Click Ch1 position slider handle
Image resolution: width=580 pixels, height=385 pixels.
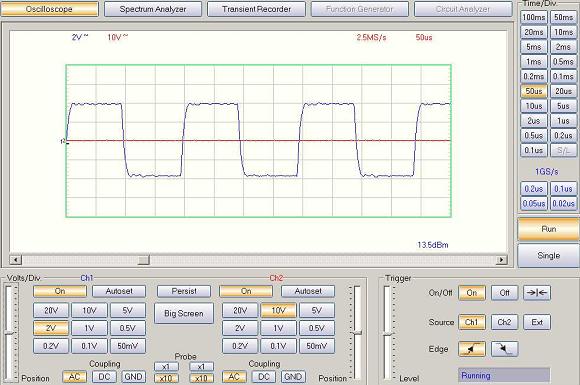pyautogui.click(x=10, y=334)
